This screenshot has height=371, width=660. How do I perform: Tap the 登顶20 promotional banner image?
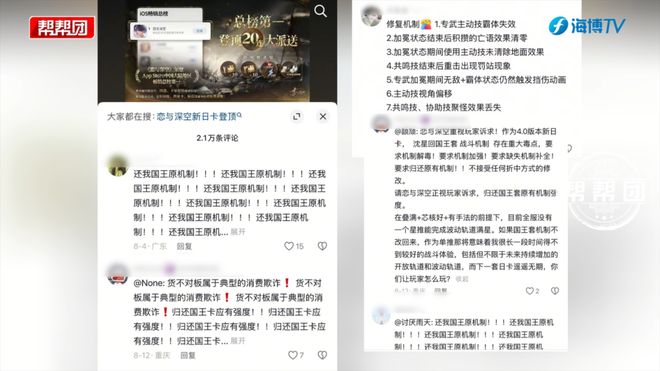tap(217, 51)
